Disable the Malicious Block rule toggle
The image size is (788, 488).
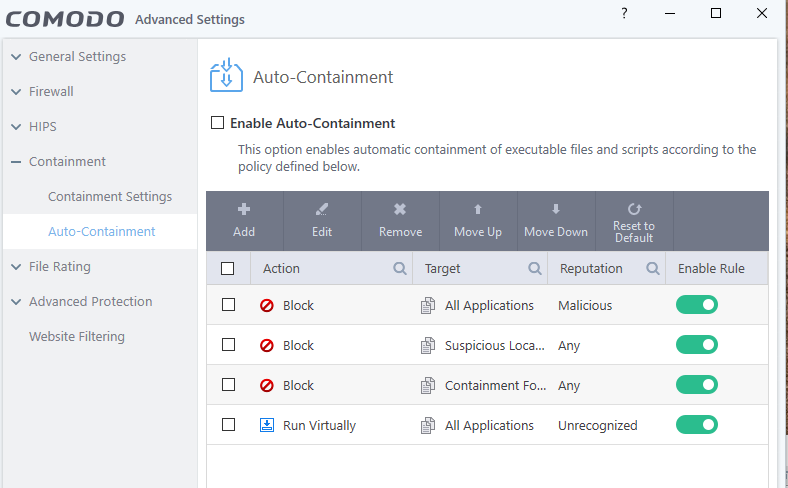pos(697,305)
